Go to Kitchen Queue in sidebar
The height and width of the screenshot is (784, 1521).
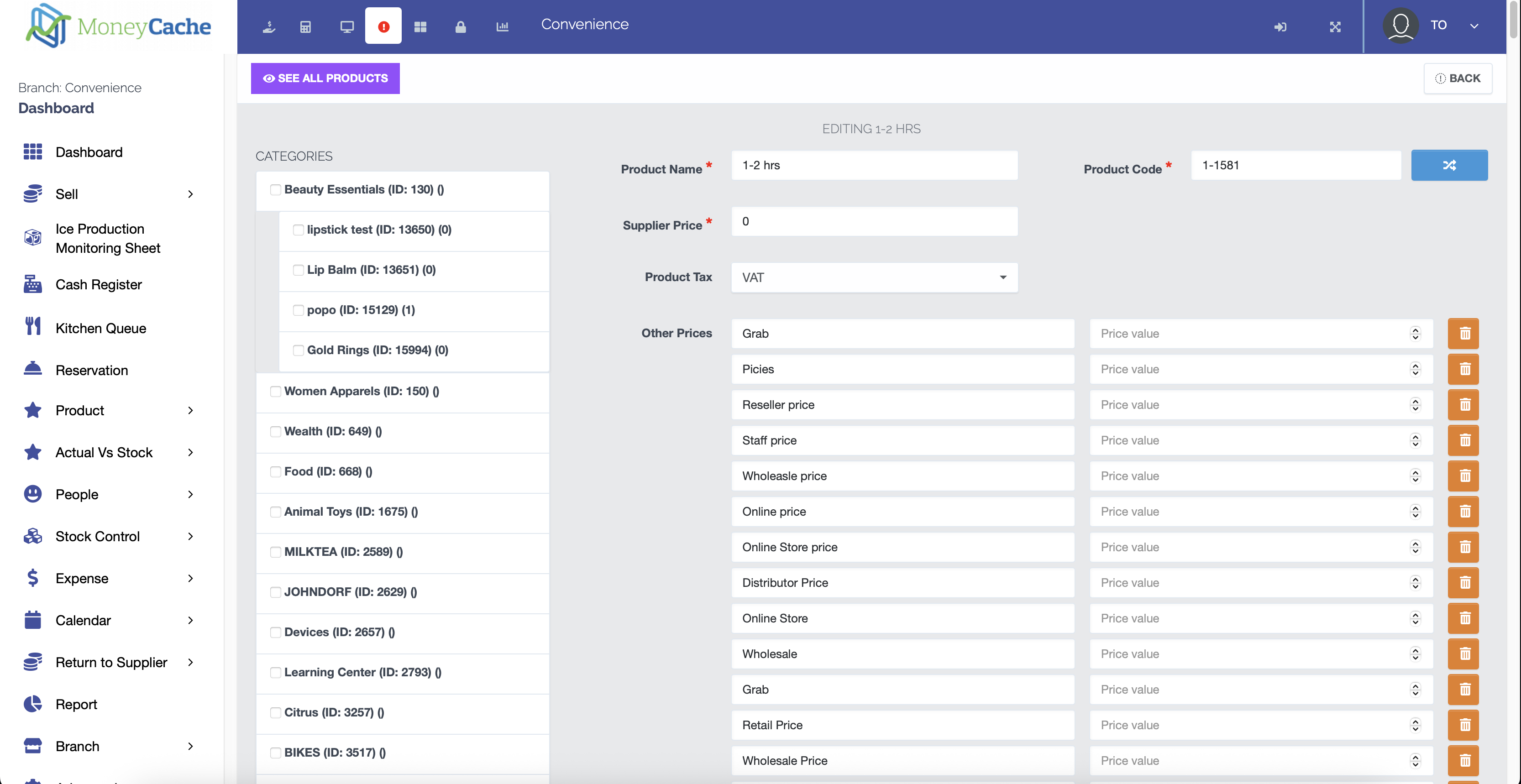100,328
